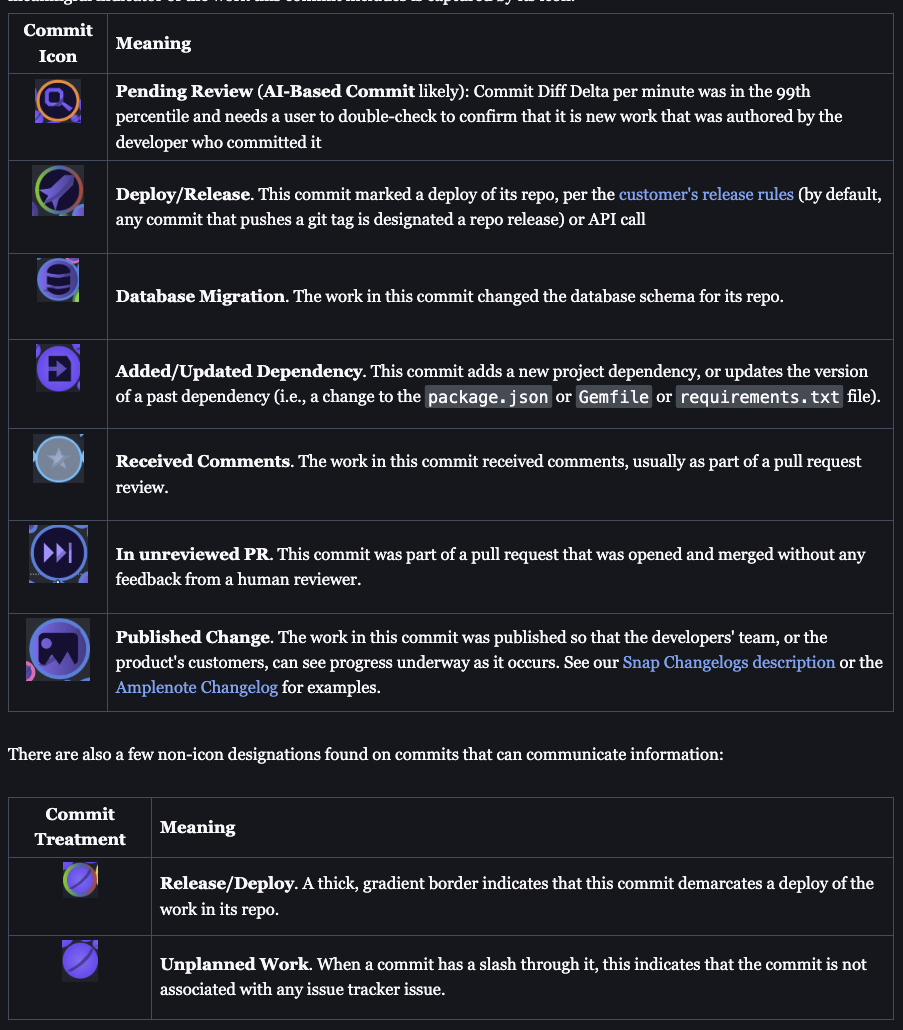Click the Added/Updated Dependency arrow icon
Image resolution: width=903 pixels, height=1030 pixels.
click(x=57, y=367)
